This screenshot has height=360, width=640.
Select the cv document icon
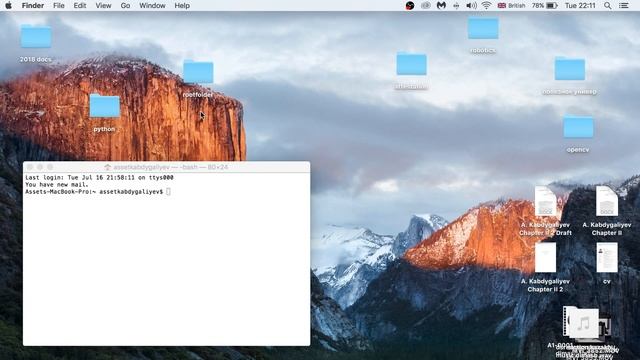pyautogui.click(x=607, y=258)
